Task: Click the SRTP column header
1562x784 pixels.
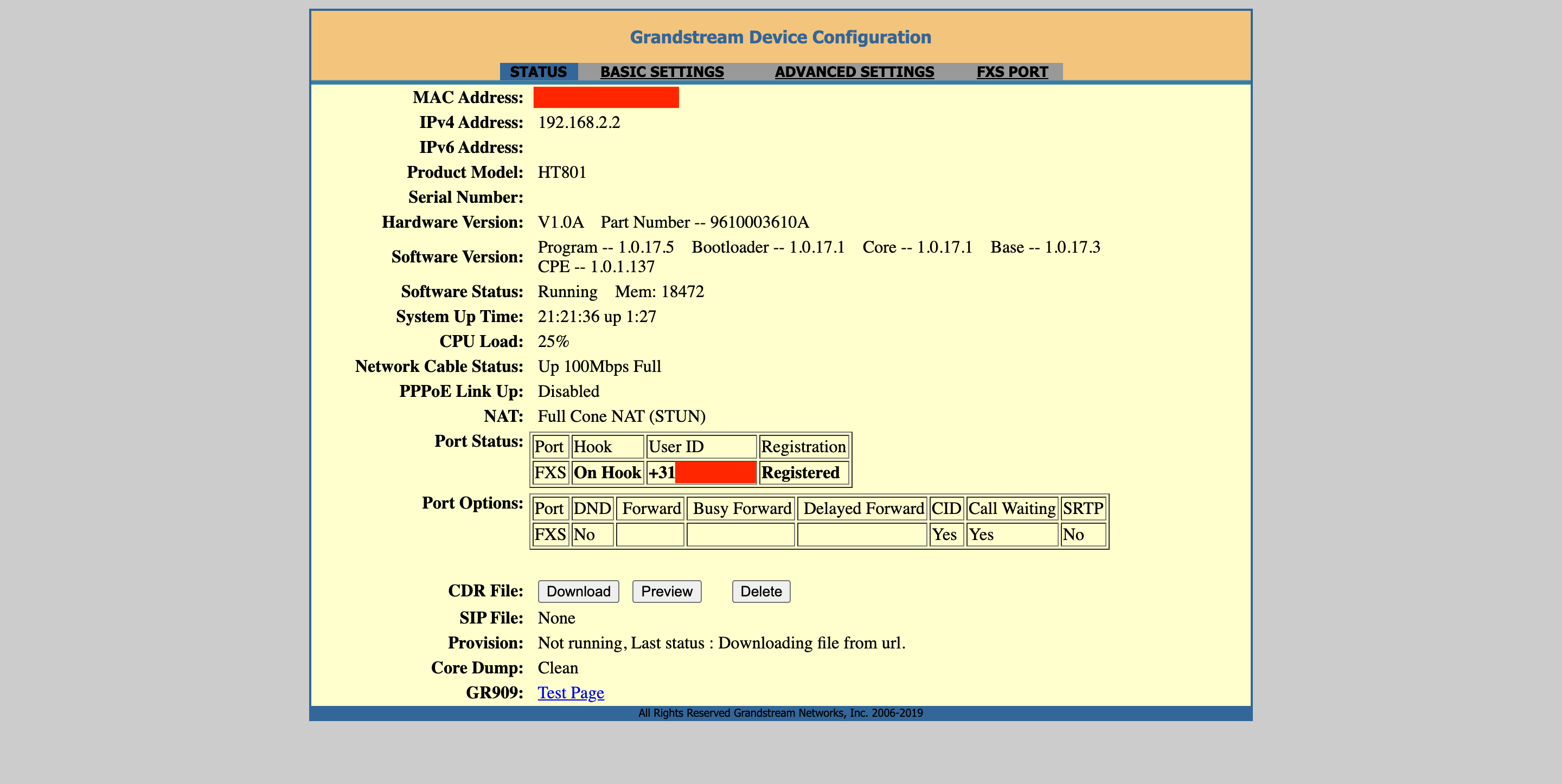Action: [x=1083, y=508]
